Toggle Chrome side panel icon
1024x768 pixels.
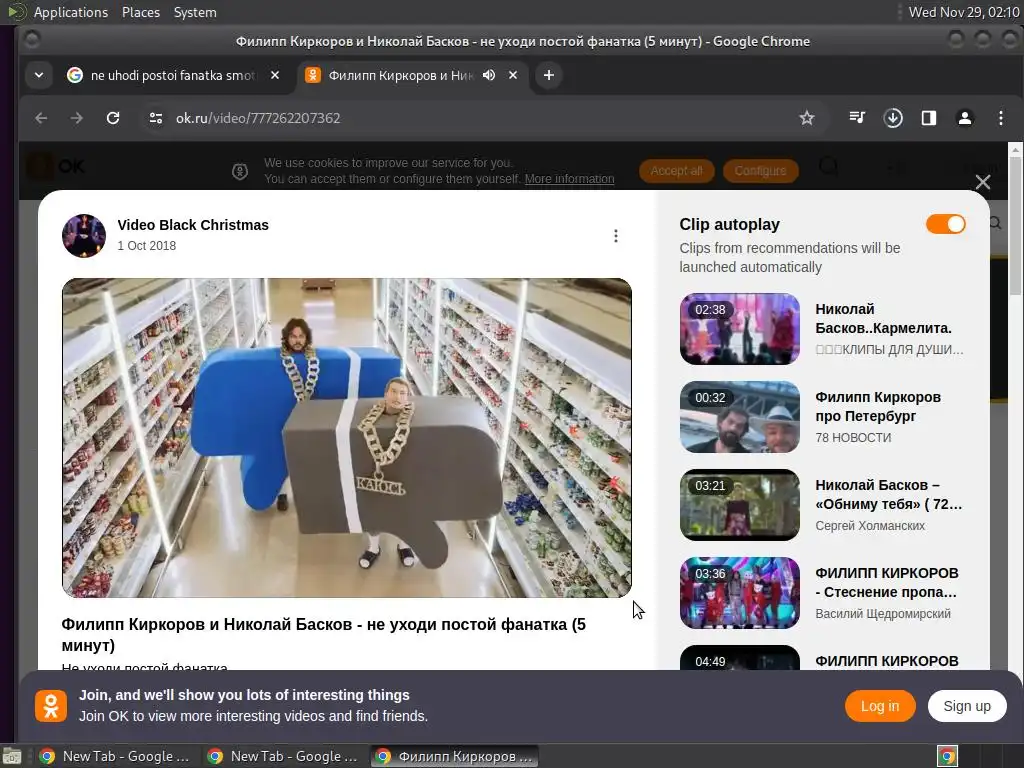[929, 118]
